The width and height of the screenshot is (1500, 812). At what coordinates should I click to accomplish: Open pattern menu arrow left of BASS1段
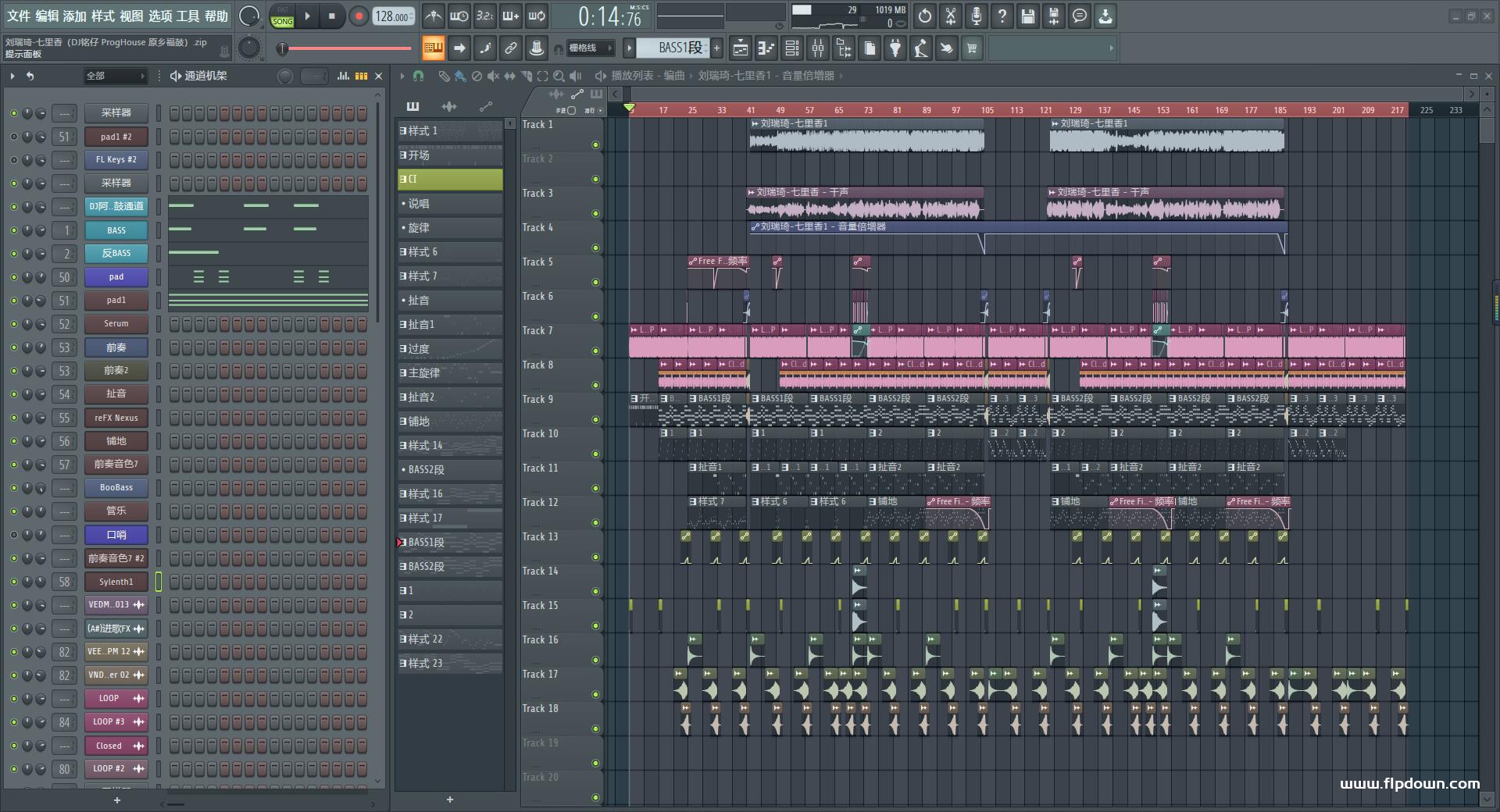coord(629,48)
